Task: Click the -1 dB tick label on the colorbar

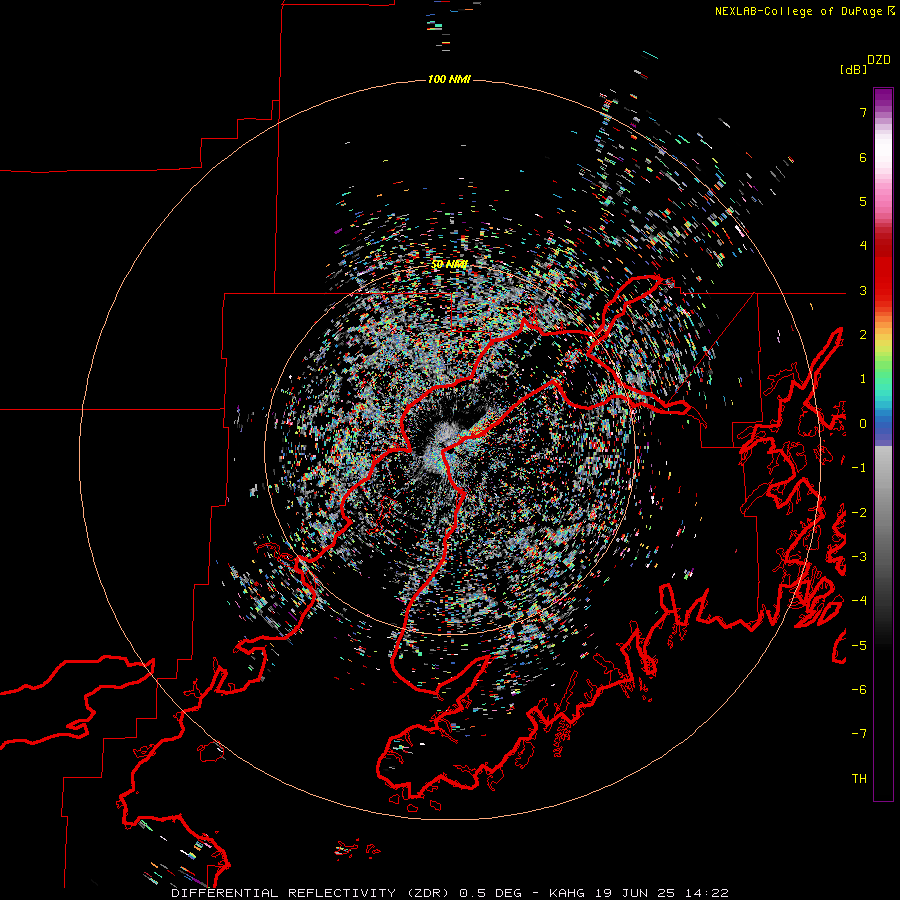Action: (x=859, y=468)
